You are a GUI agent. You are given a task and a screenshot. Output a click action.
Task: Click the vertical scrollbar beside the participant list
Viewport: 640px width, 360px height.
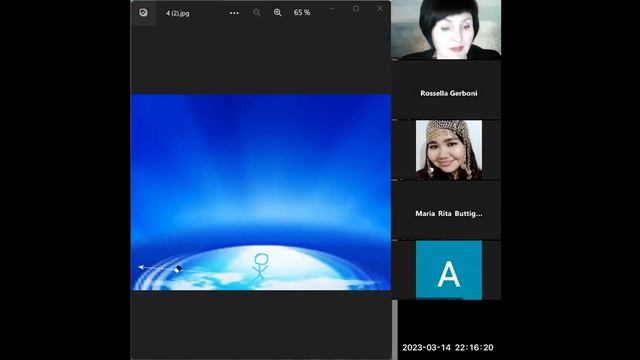395,330
